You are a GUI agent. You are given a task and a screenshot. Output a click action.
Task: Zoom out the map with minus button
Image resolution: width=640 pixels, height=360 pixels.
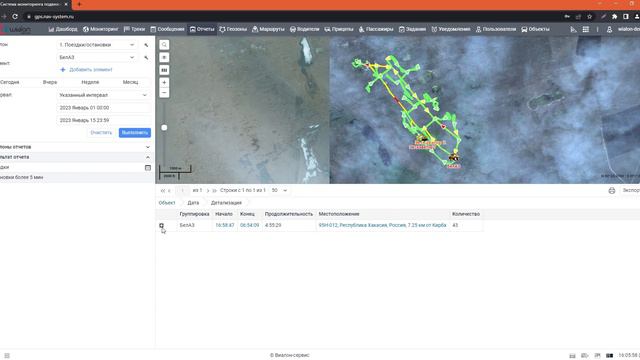[x=164, y=93]
